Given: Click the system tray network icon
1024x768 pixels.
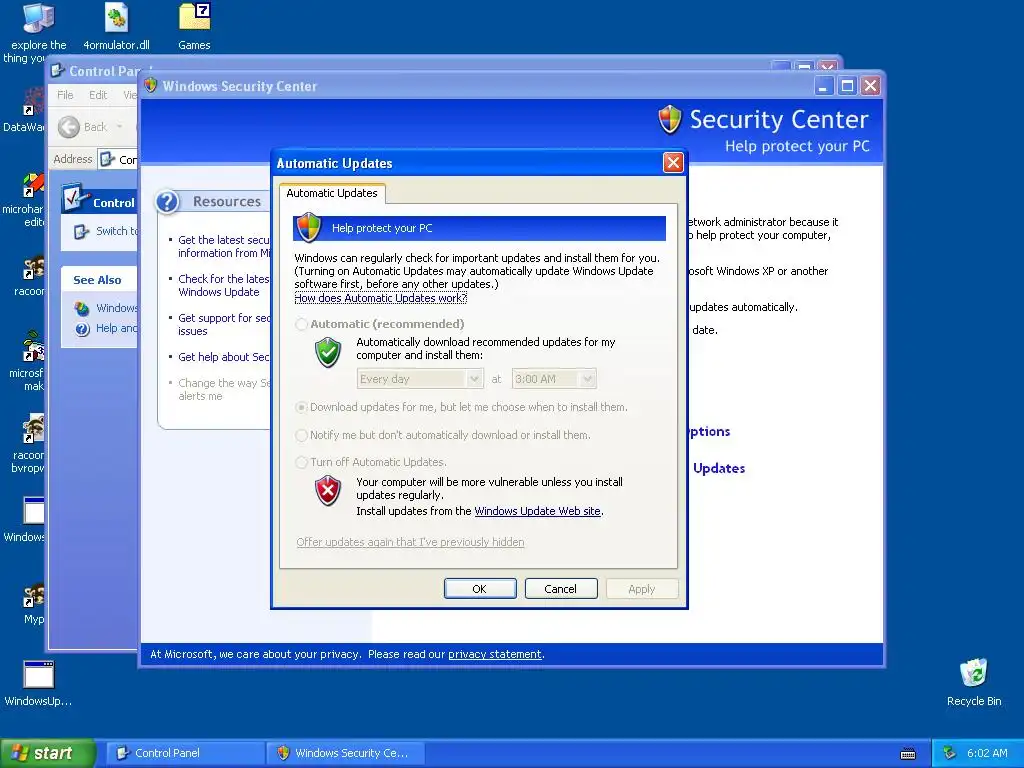Looking at the screenshot, I should click(x=950, y=753).
